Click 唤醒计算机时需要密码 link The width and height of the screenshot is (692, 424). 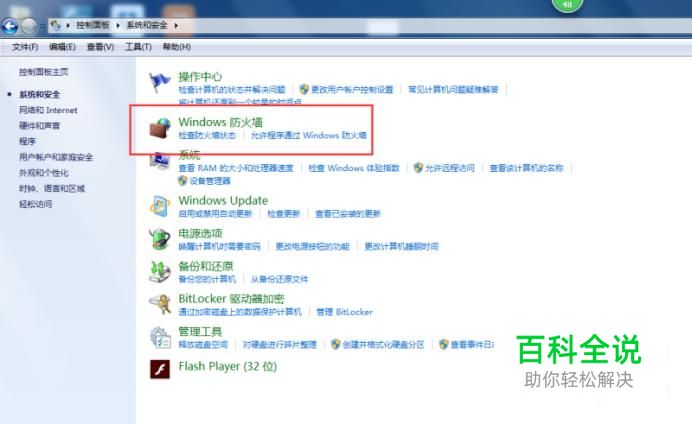click(219, 247)
